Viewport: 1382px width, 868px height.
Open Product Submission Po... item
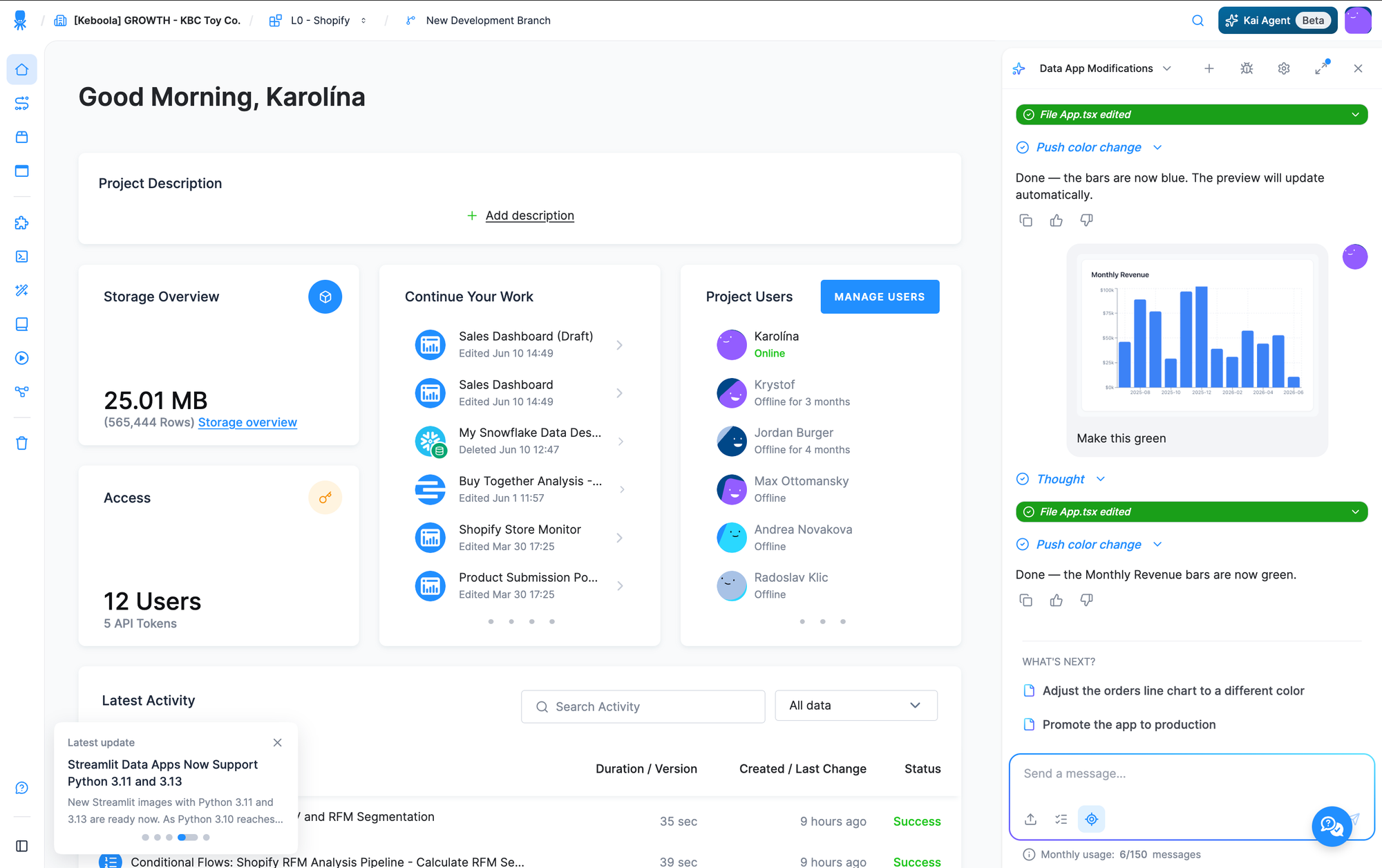tap(520, 585)
